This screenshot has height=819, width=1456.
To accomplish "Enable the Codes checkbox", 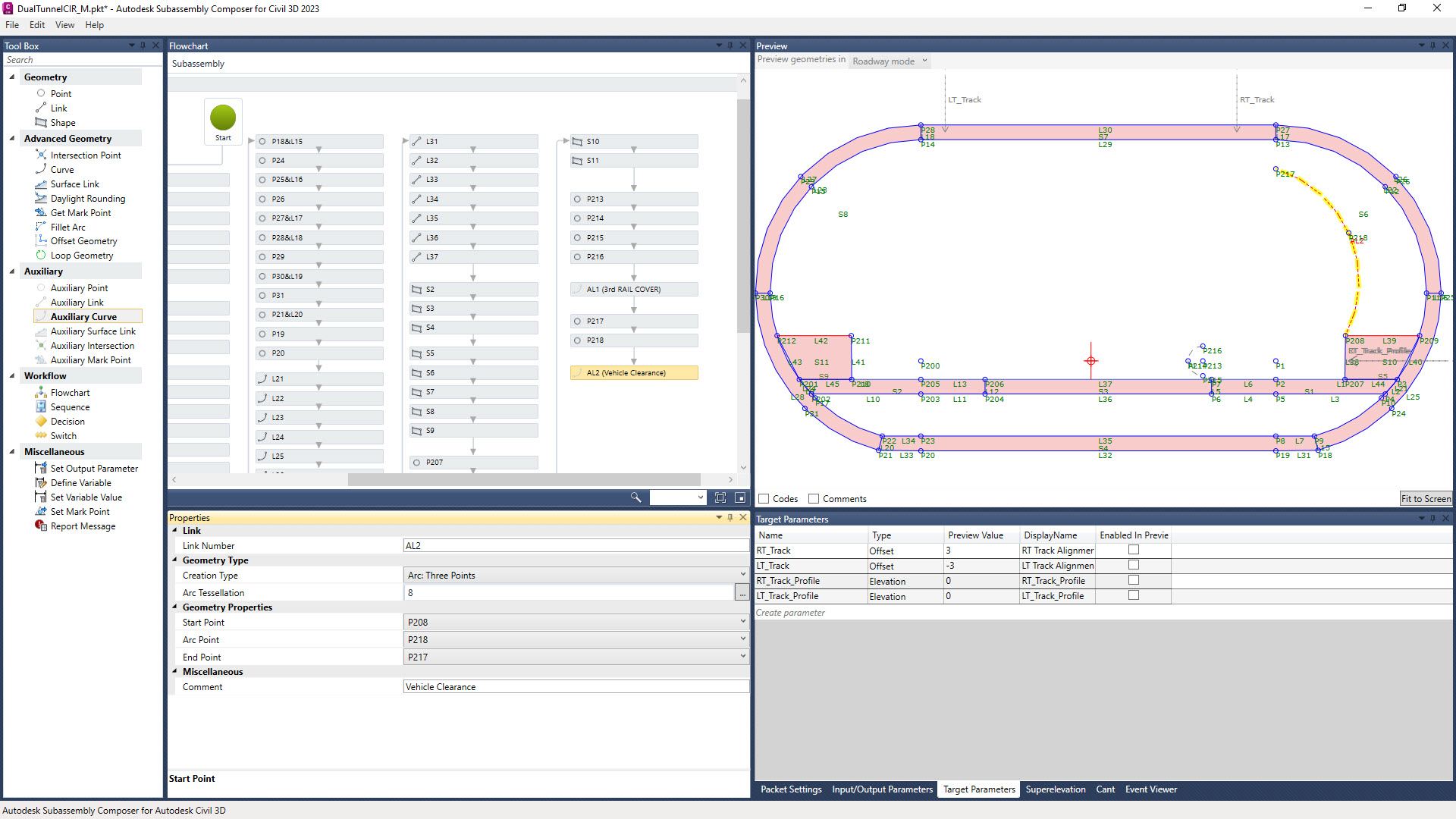I will [x=764, y=499].
